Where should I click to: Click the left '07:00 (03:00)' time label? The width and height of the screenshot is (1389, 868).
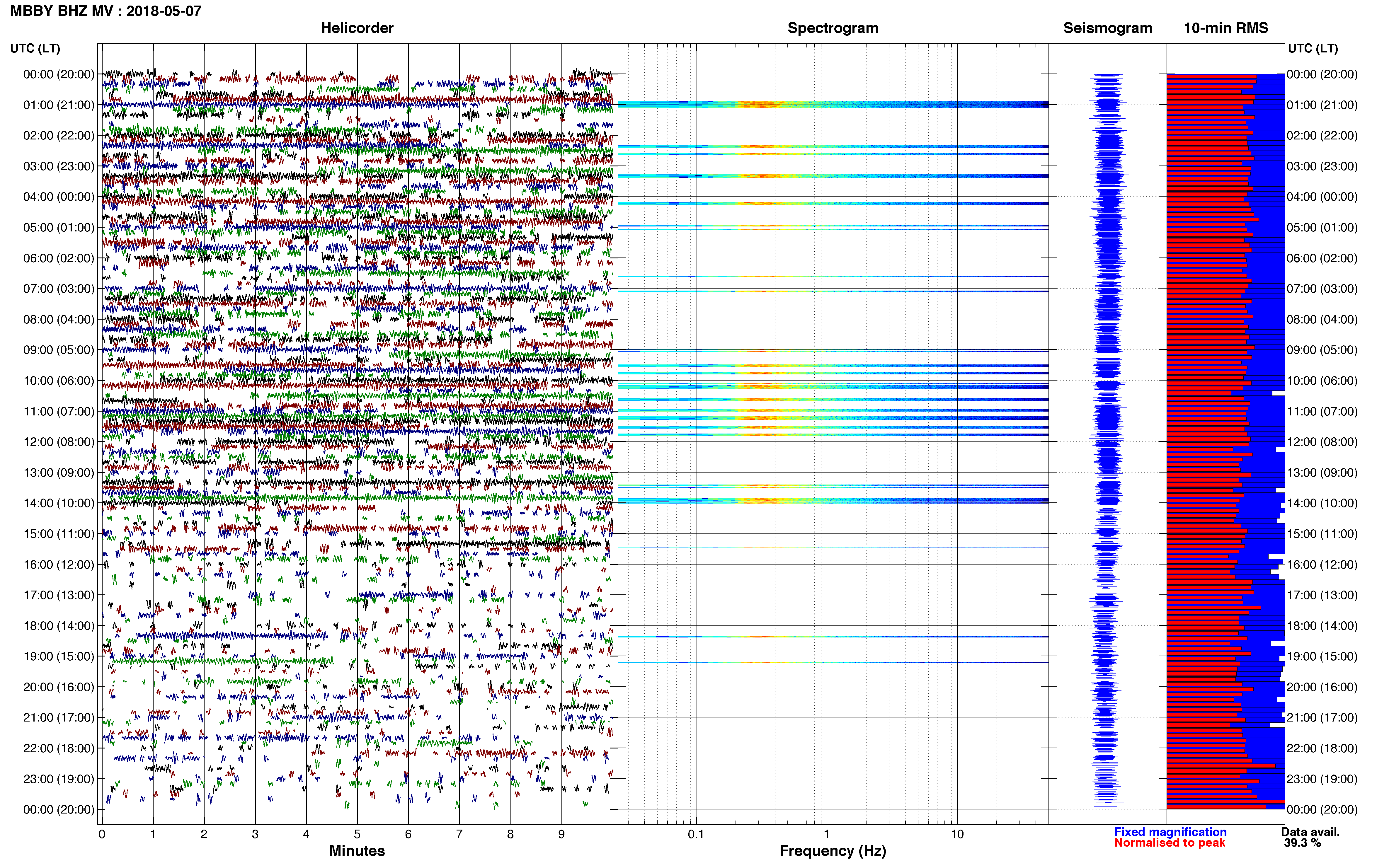(59, 289)
